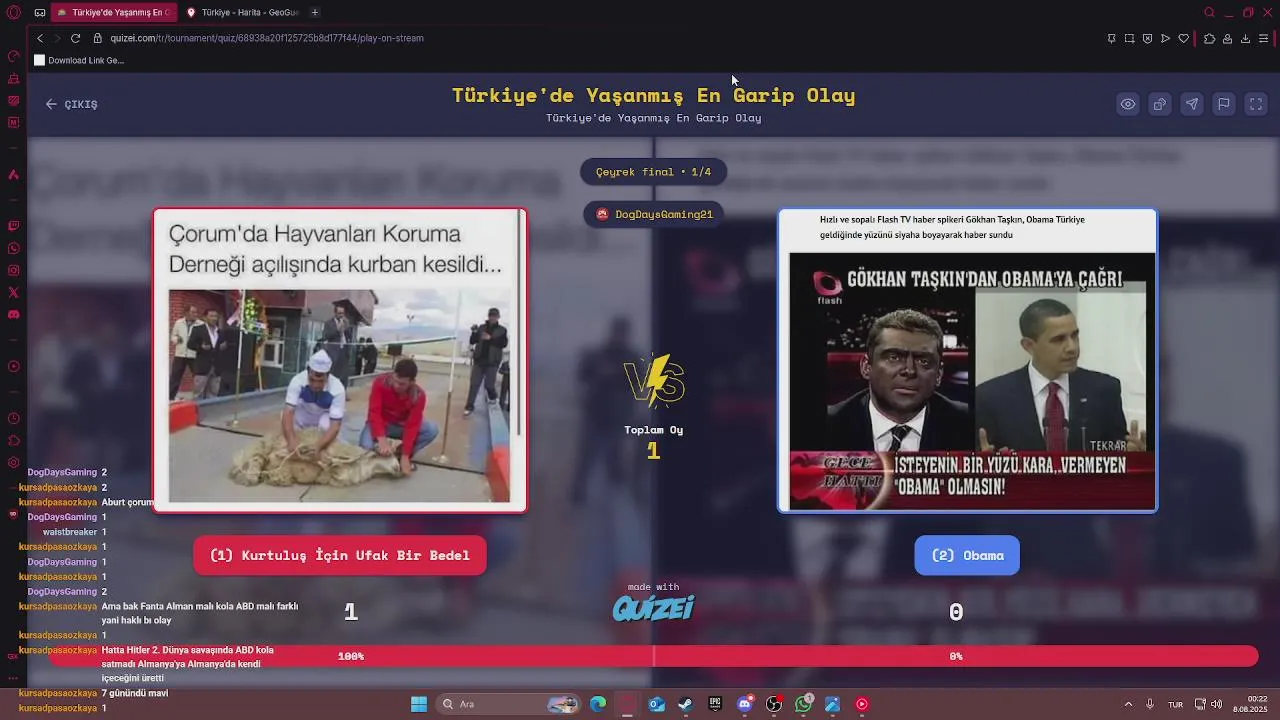Click the DogDaysGaming21 streamer badge
The image size is (1280, 720).
point(655,214)
